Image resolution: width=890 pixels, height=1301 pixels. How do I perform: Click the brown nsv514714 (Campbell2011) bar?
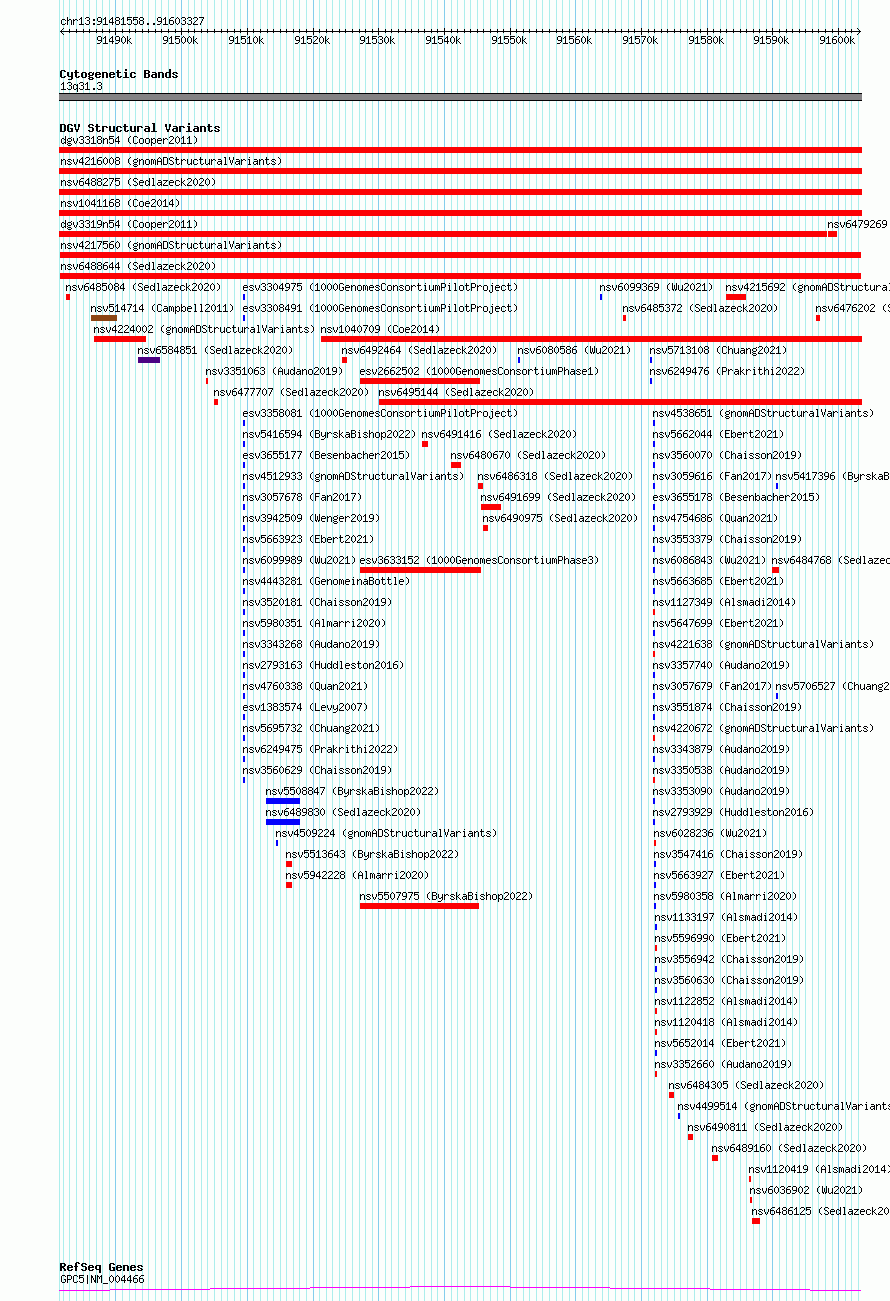[x=104, y=318]
